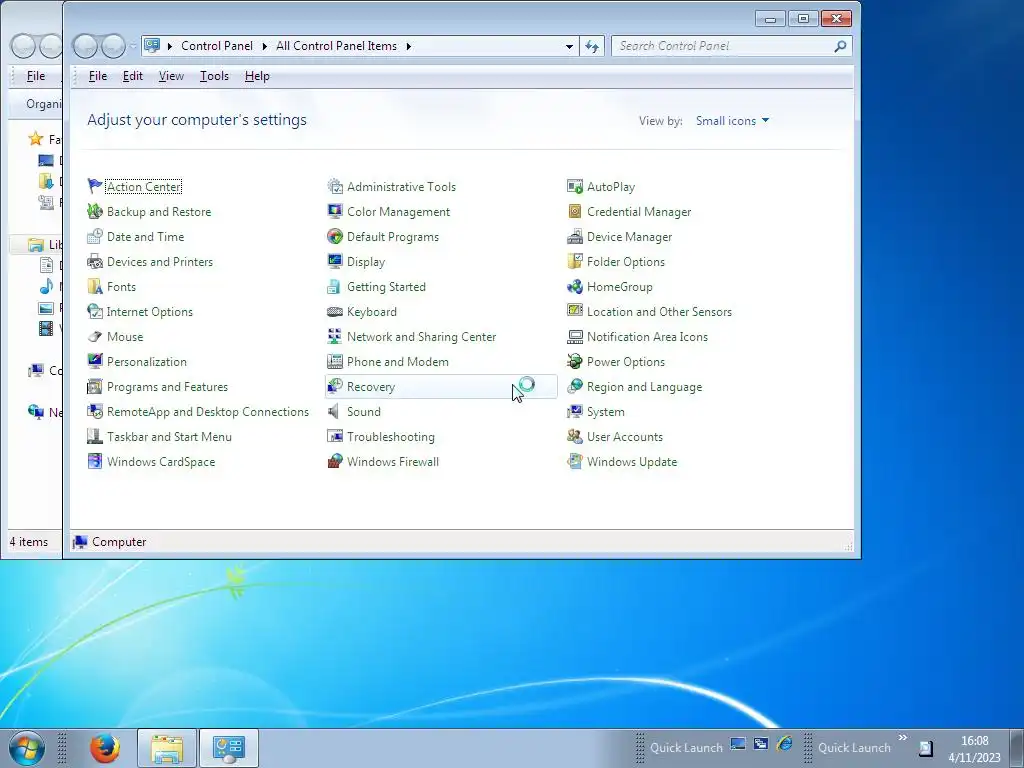
Task: Click the Power Options icon
Action: (x=575, y=362)
